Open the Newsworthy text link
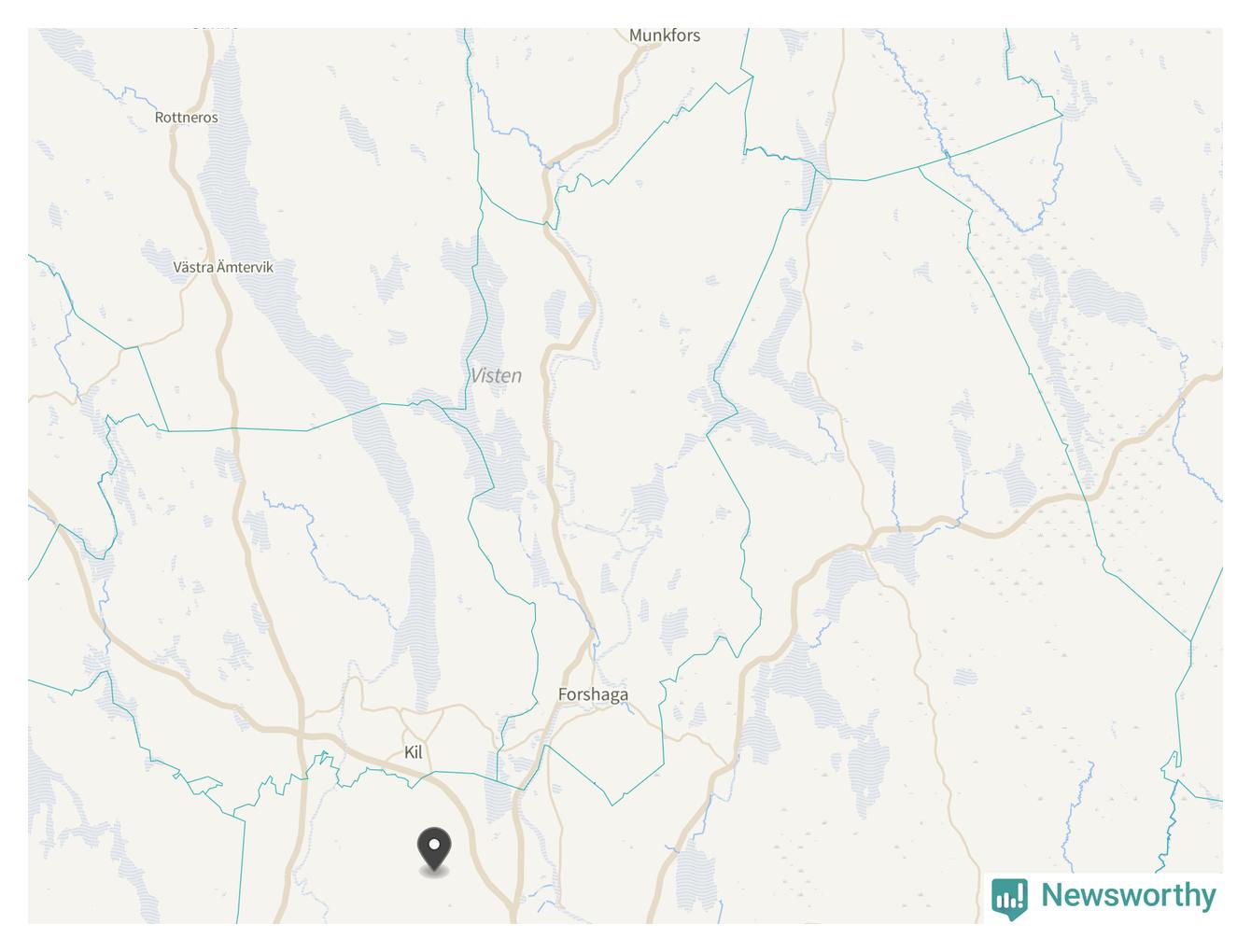Screen dimensions: 1251x952 tap(1128, 895)
